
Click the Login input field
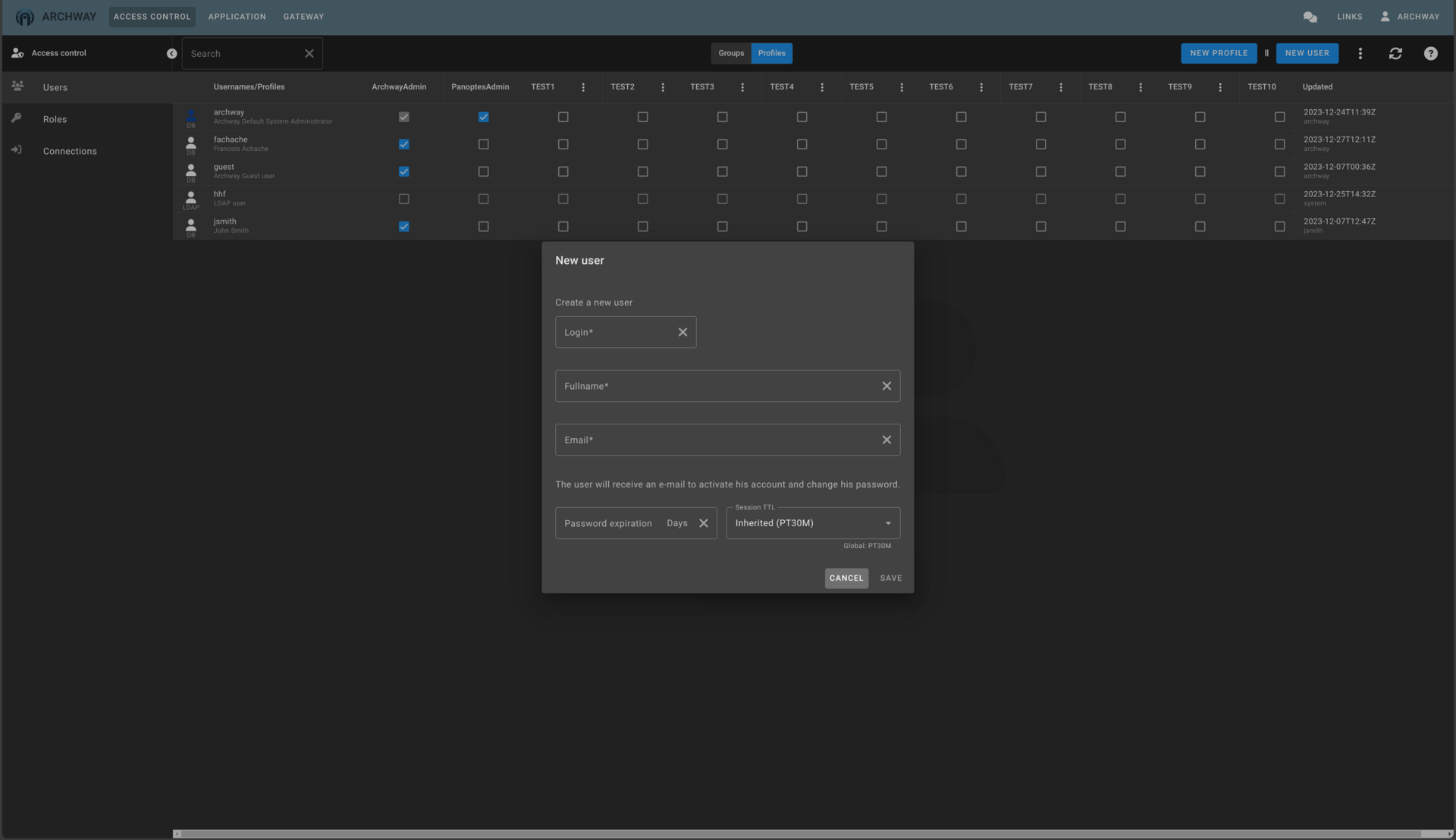click(x=614, y=331)
